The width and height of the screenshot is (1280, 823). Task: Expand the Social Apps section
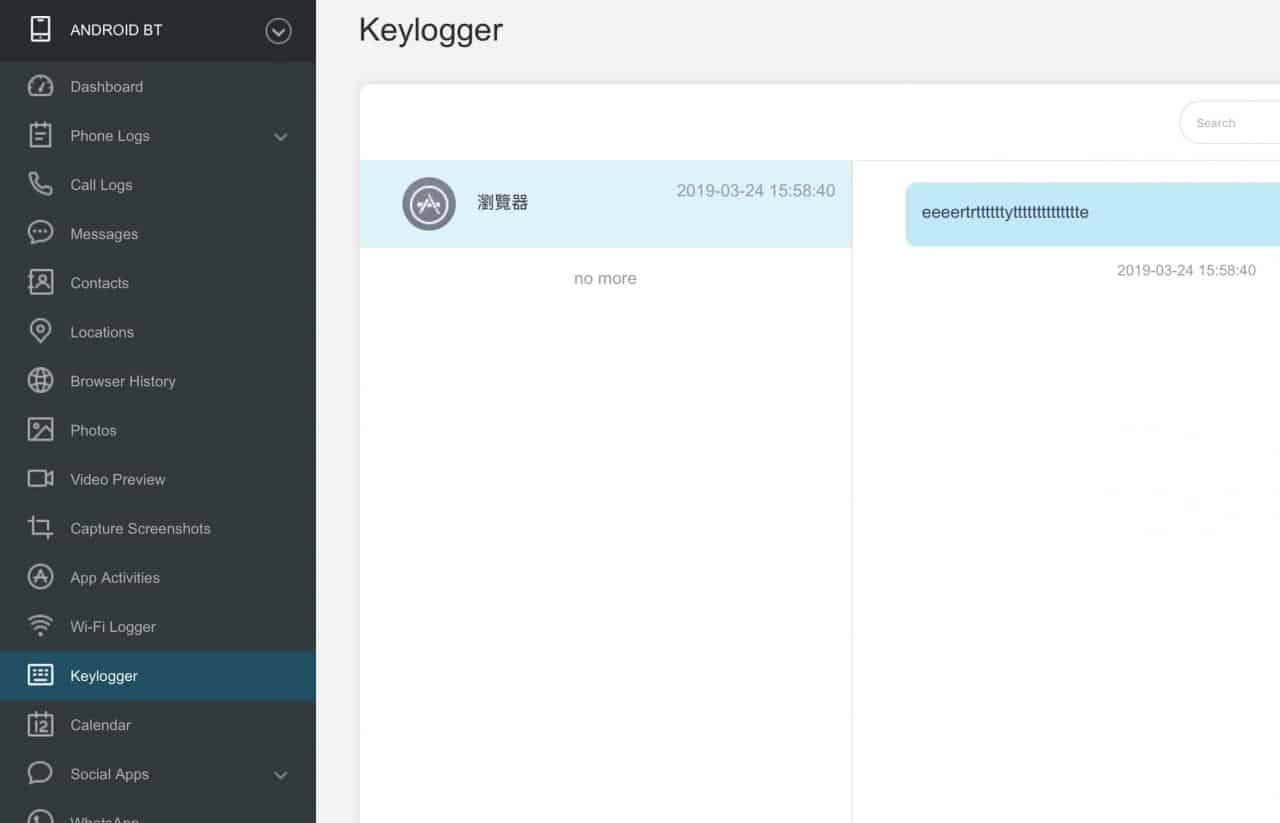(x=280, y=774)
